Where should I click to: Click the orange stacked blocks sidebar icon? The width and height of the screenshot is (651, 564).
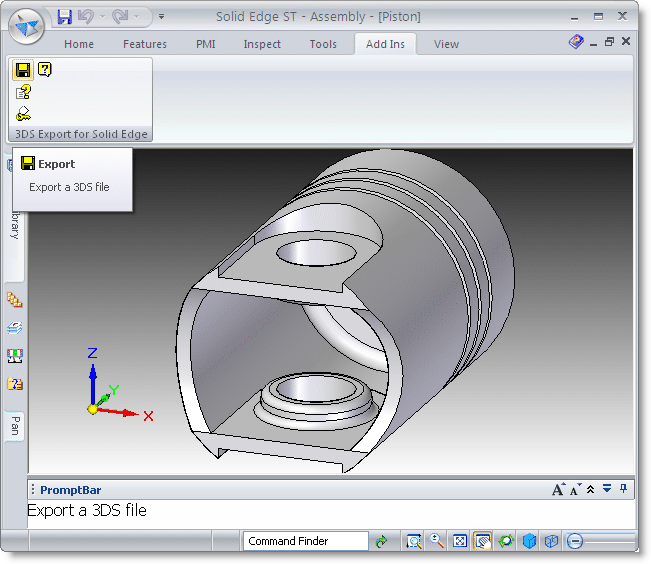[x=15, y=299]
